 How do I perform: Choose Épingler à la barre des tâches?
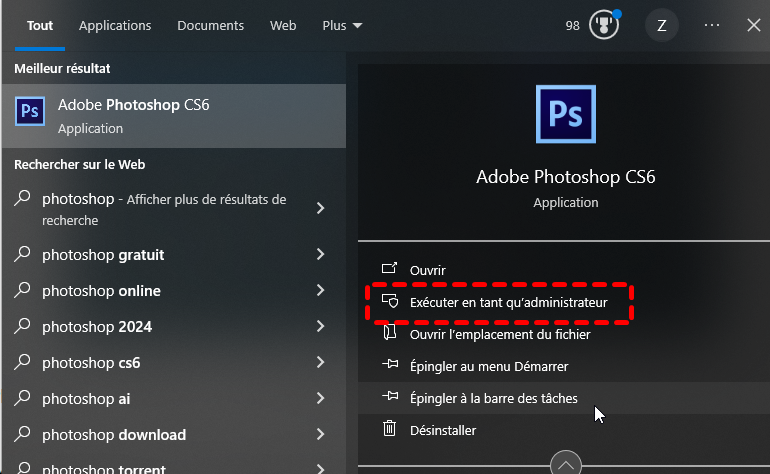(493, 398)
